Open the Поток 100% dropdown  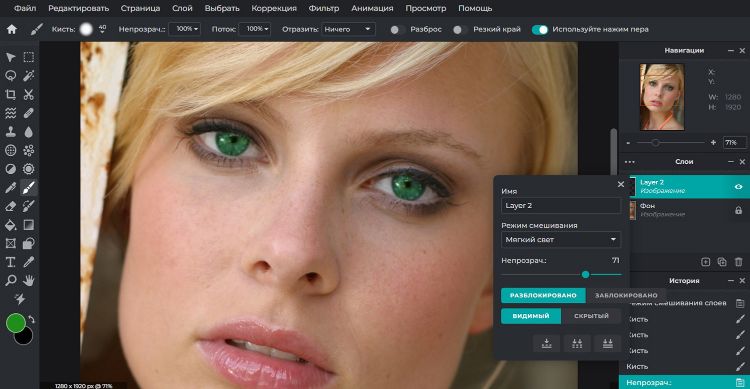tap(255, 29)
